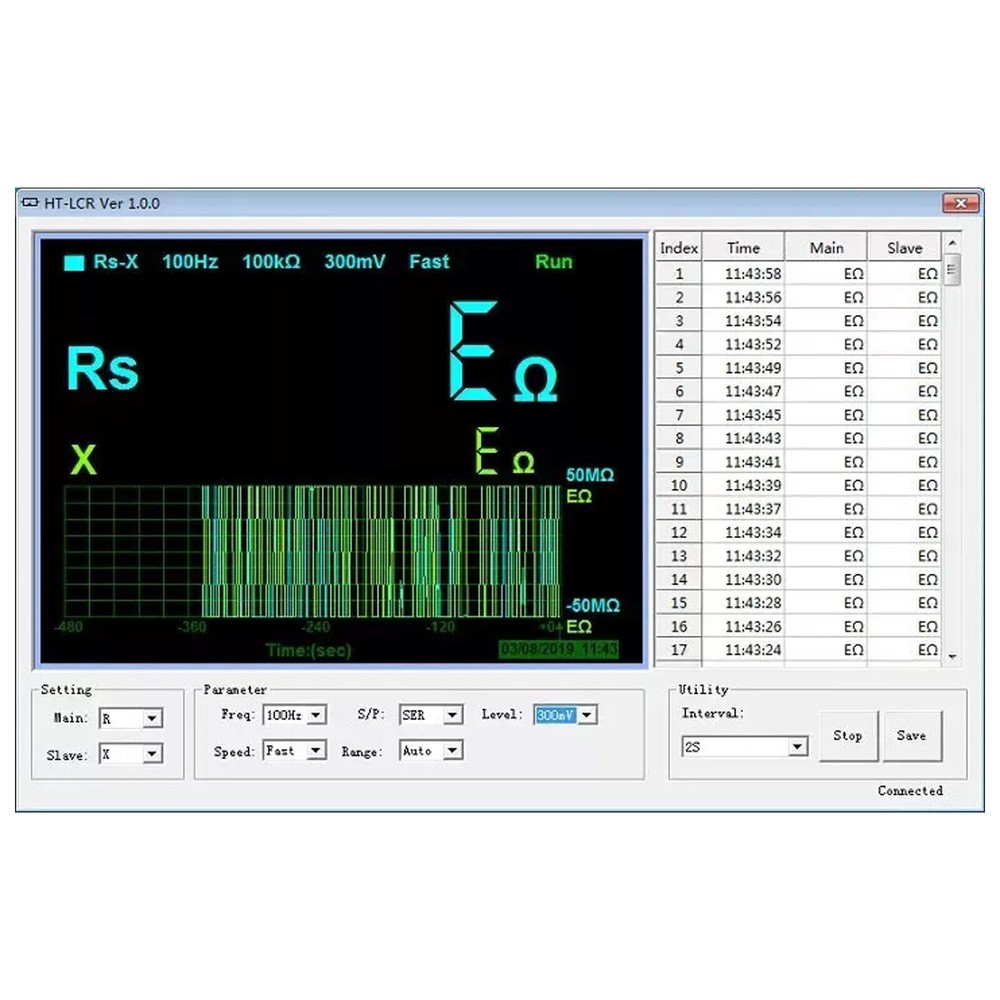Click the 300mV label in display header
Viewport: 1000px width, 1000px height.
(x=355, y=261)
